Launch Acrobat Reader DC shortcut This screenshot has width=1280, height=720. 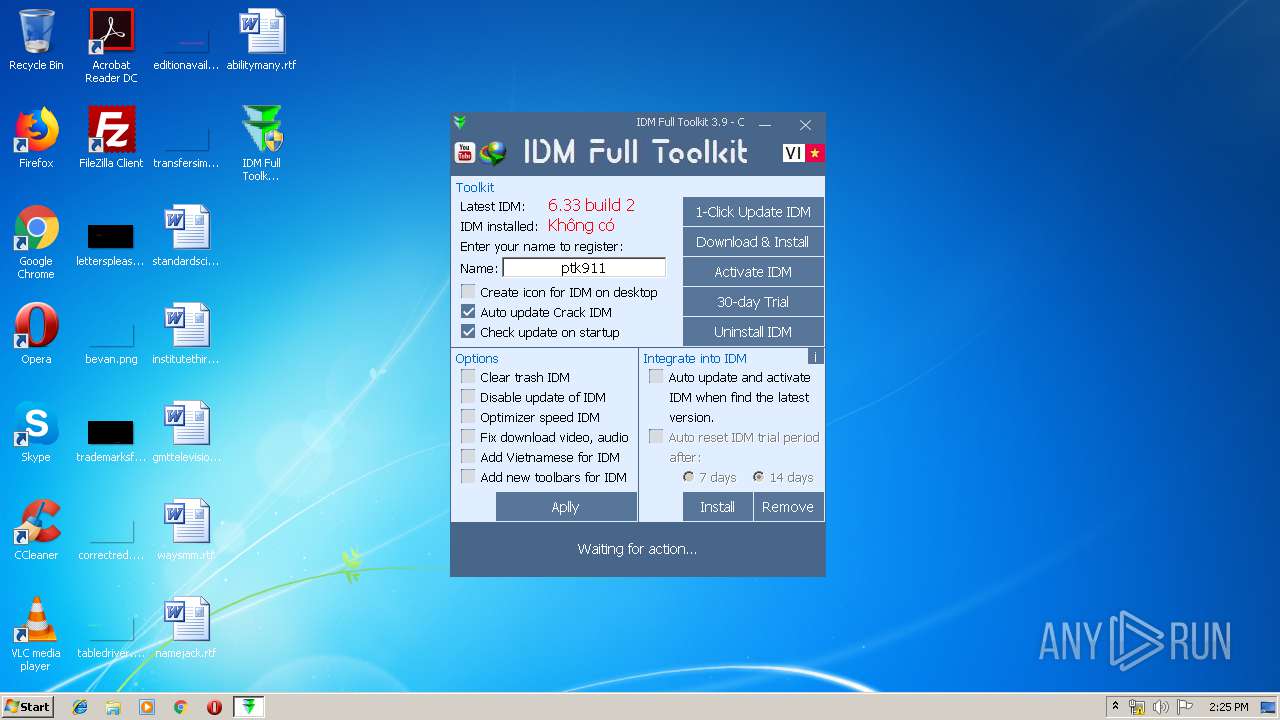pos(111,45)
